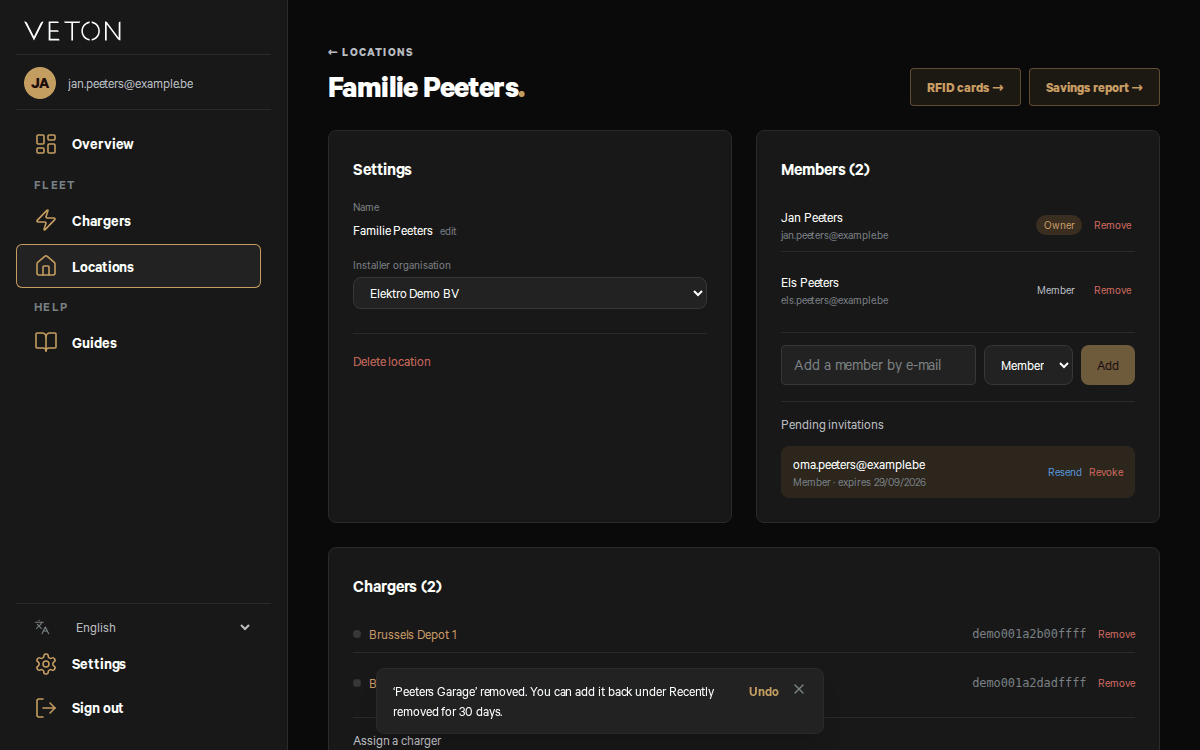Click the Guides book icon
The image size is (1200, 750).
pos(46,343)
